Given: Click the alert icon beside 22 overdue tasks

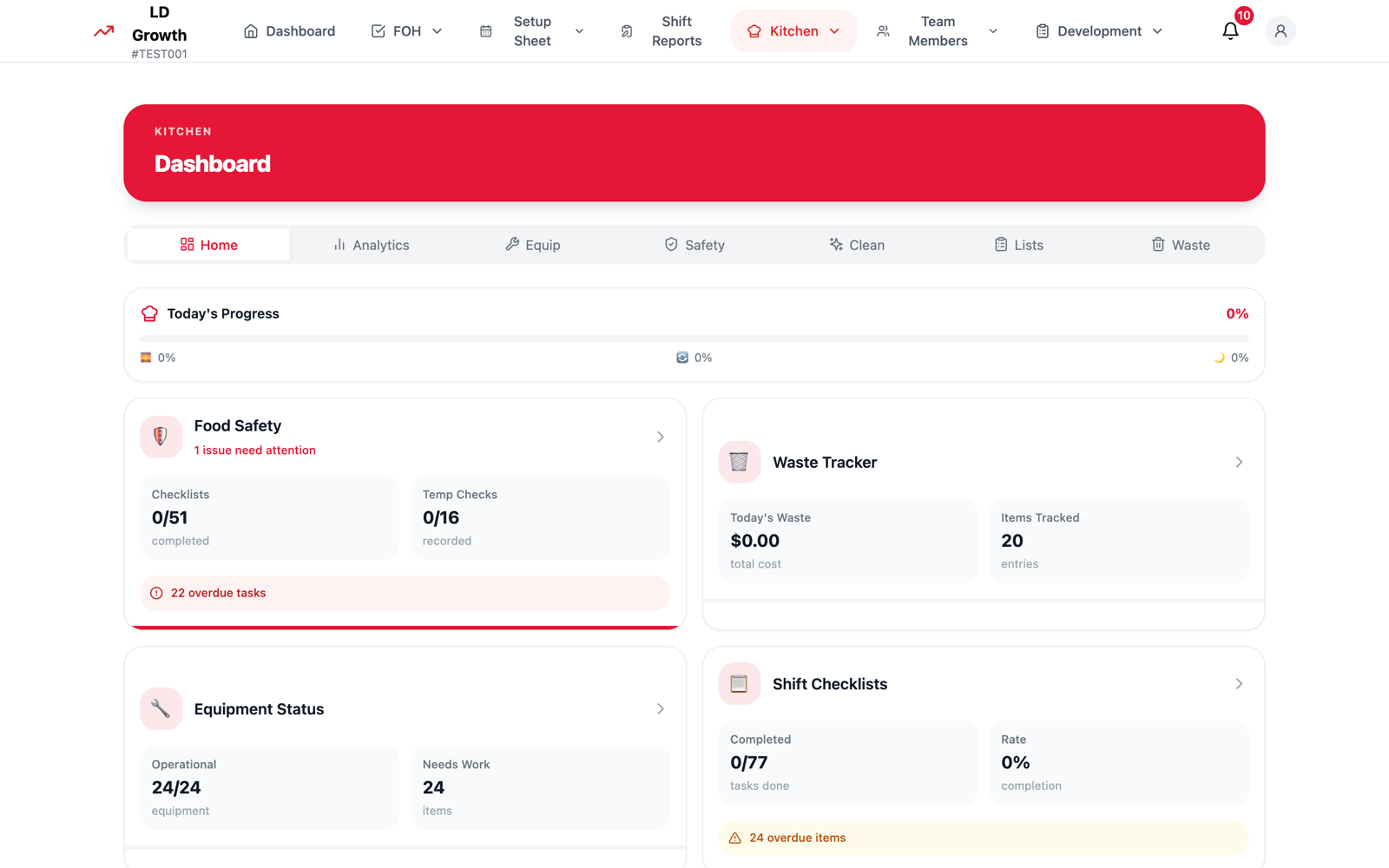Looking at the screenshot, I should pyautogui.click(x=156, y=593).
